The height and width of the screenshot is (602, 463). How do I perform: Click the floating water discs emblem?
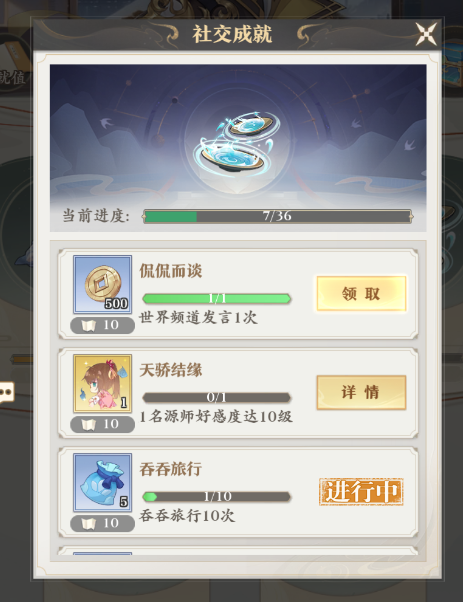[236, 144]
